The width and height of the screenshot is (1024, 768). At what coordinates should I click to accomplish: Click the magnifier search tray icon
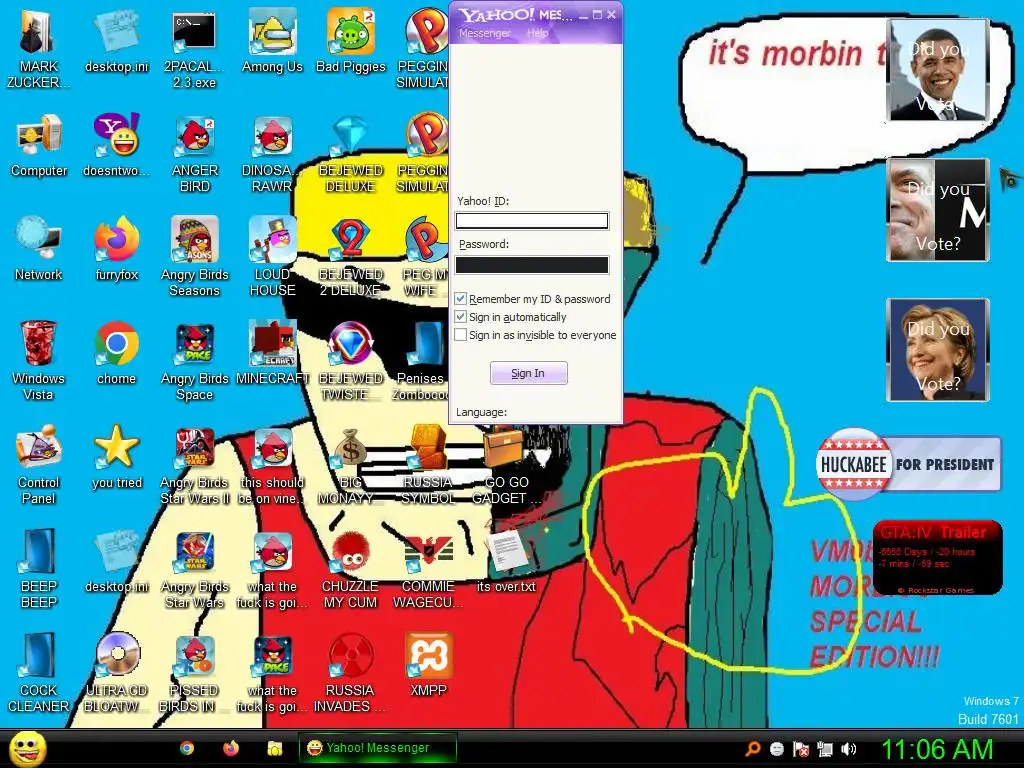pyautogui.click(x=752, y=749)
